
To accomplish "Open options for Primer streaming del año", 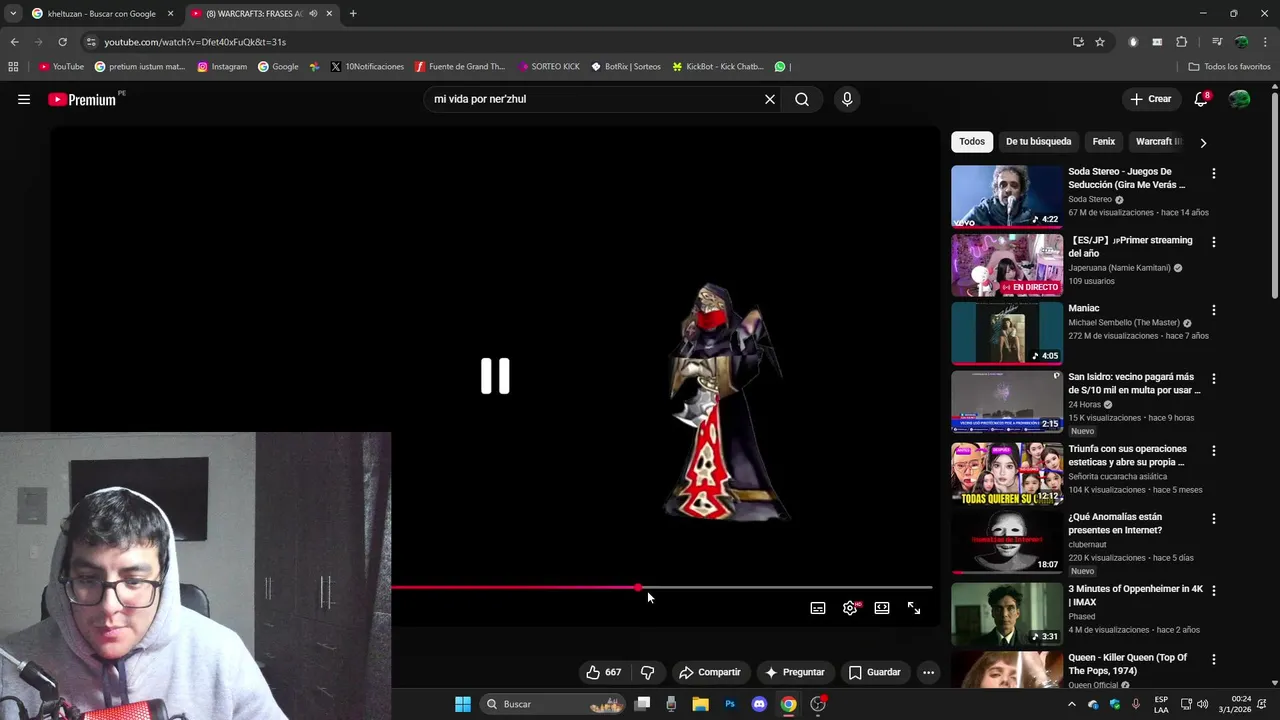I will tap(1214, 242).
